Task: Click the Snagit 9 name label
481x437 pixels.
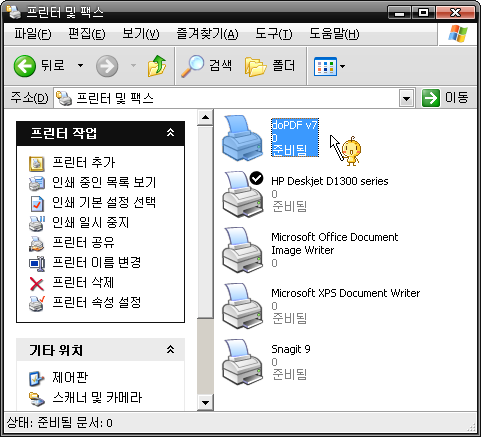Action: point(291,349)
